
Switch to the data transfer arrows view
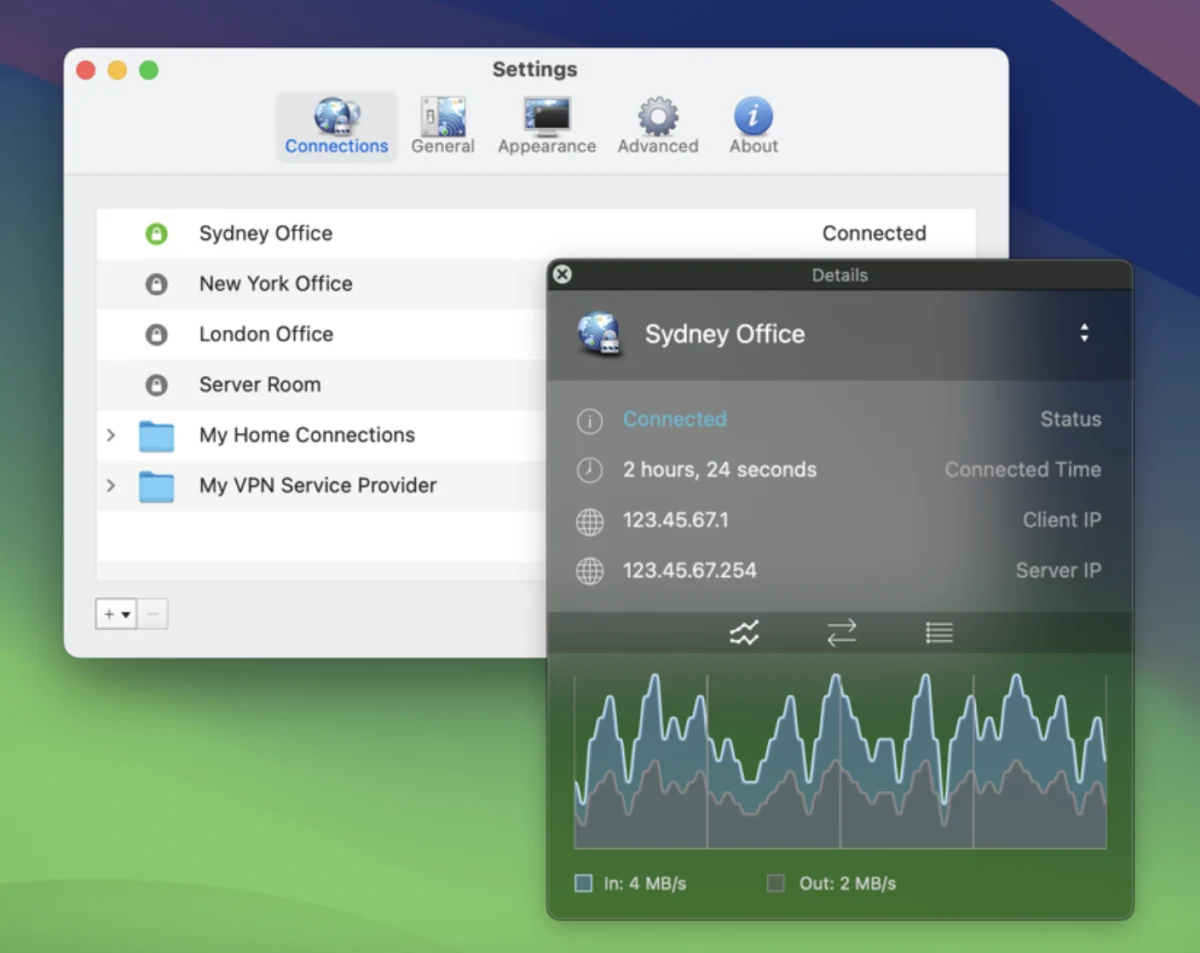coord(841,632)
